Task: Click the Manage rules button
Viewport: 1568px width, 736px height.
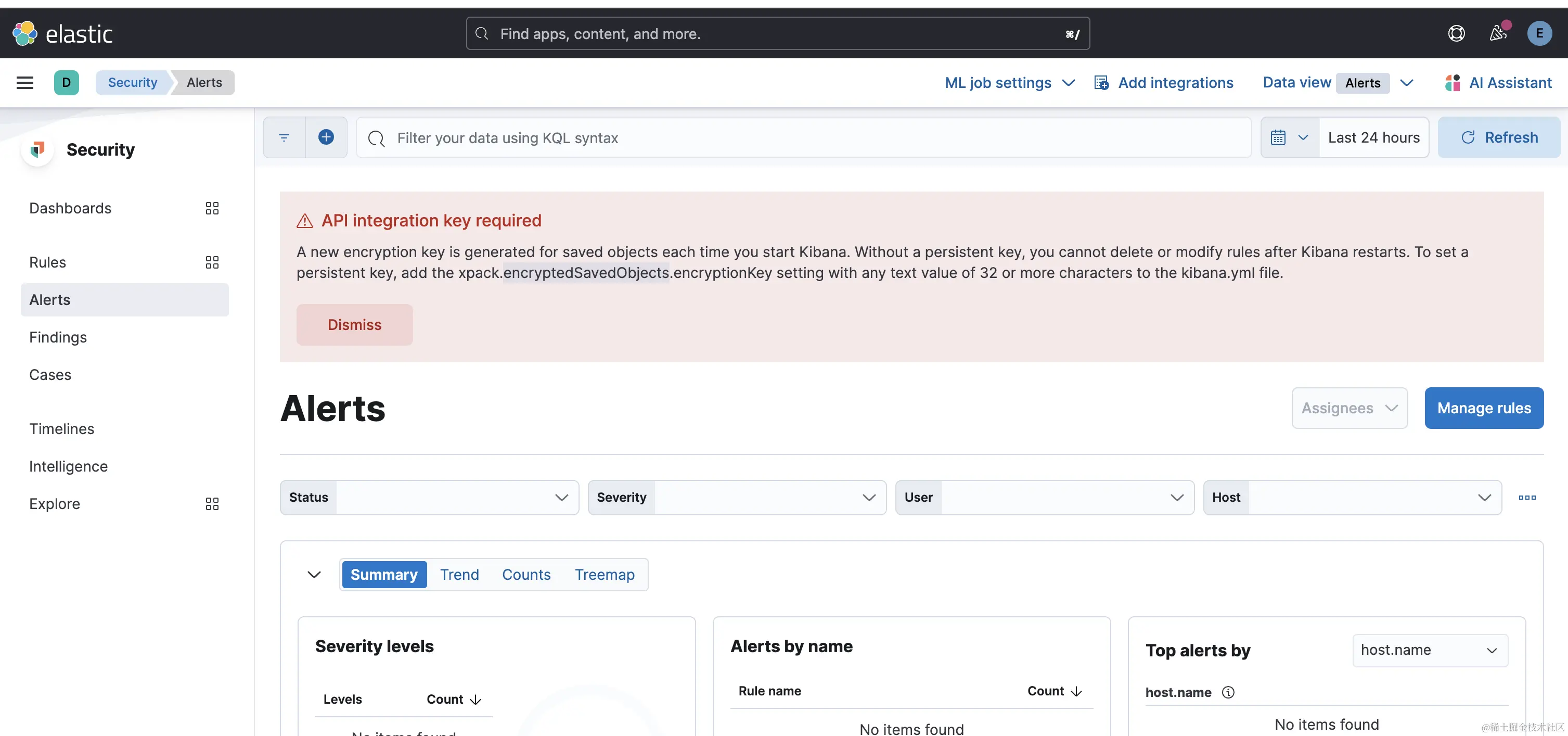Action: 1483,408
